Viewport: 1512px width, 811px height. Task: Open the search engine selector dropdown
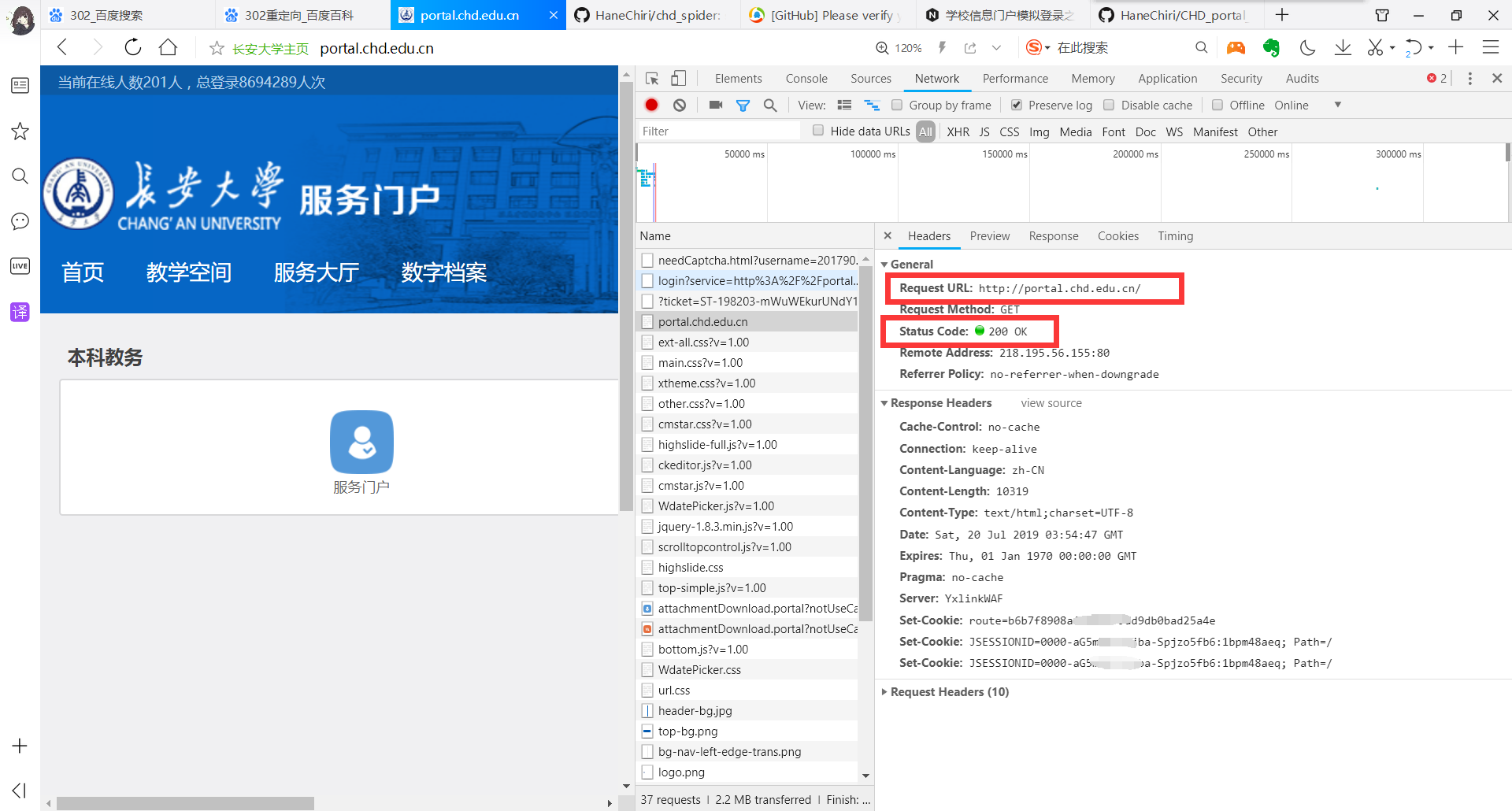tap(1047, 48)
